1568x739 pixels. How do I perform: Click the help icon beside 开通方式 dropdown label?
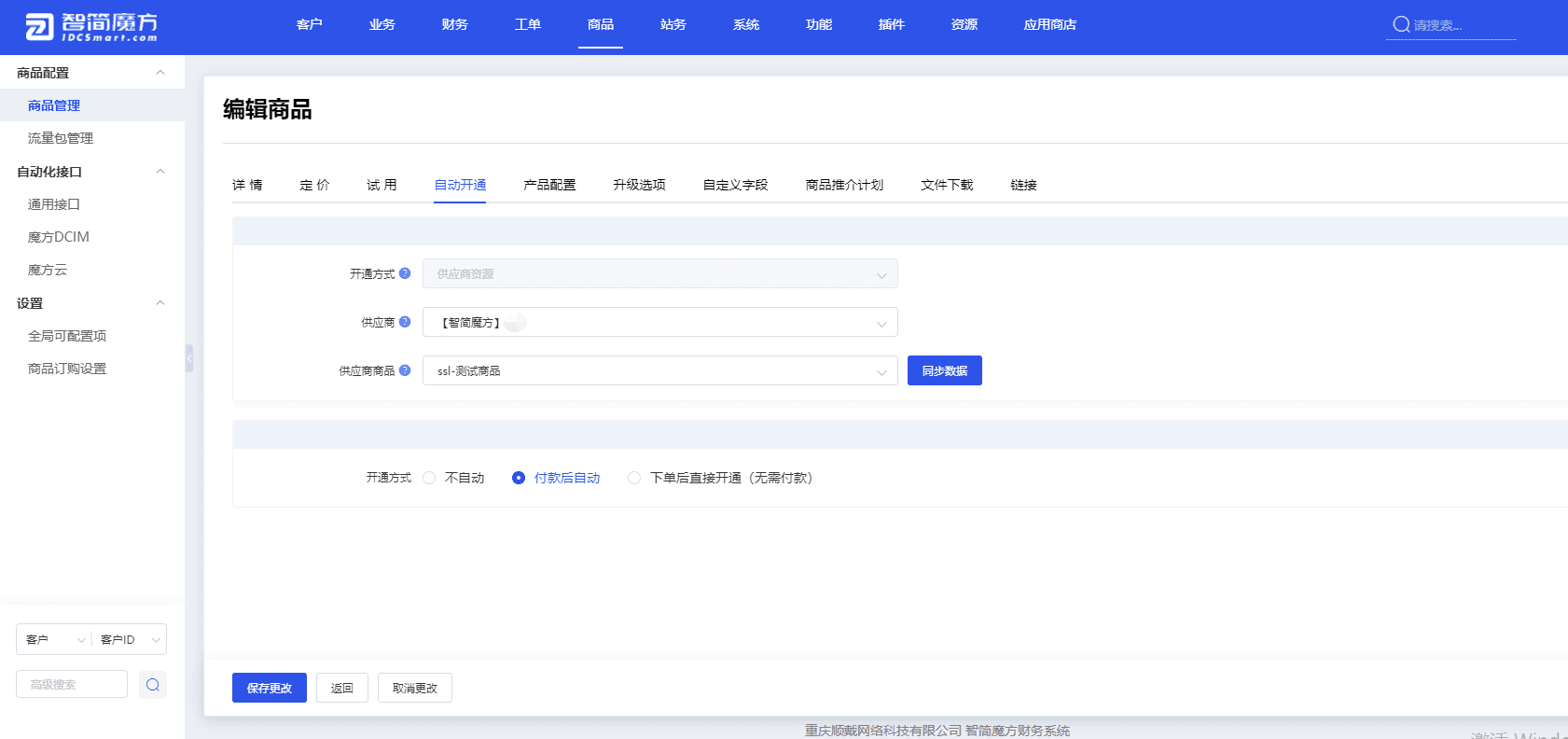[x=405, y=273]
